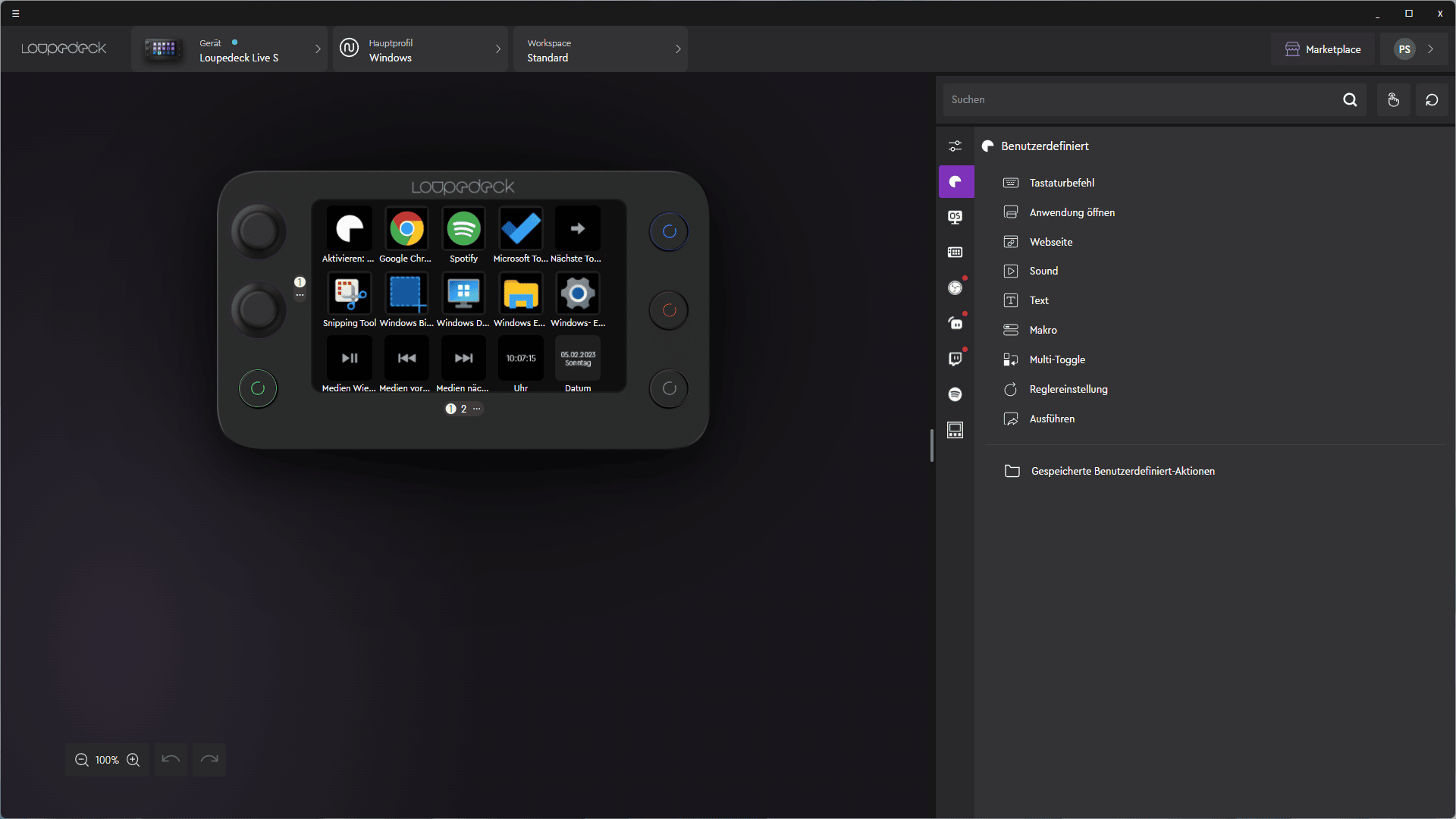This screenshot has height=819, width=1456.
Task: Open Gespeicherte Benutzerdefiniert-Aktionen folder
Action: [1122, 471]
